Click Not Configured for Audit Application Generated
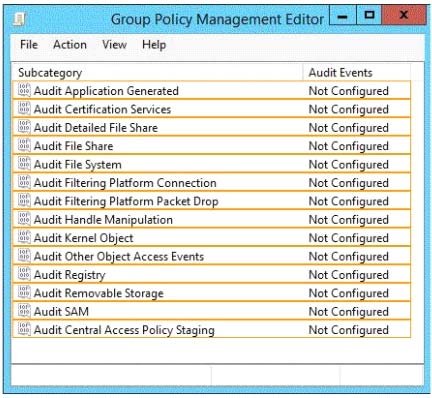 349,91
